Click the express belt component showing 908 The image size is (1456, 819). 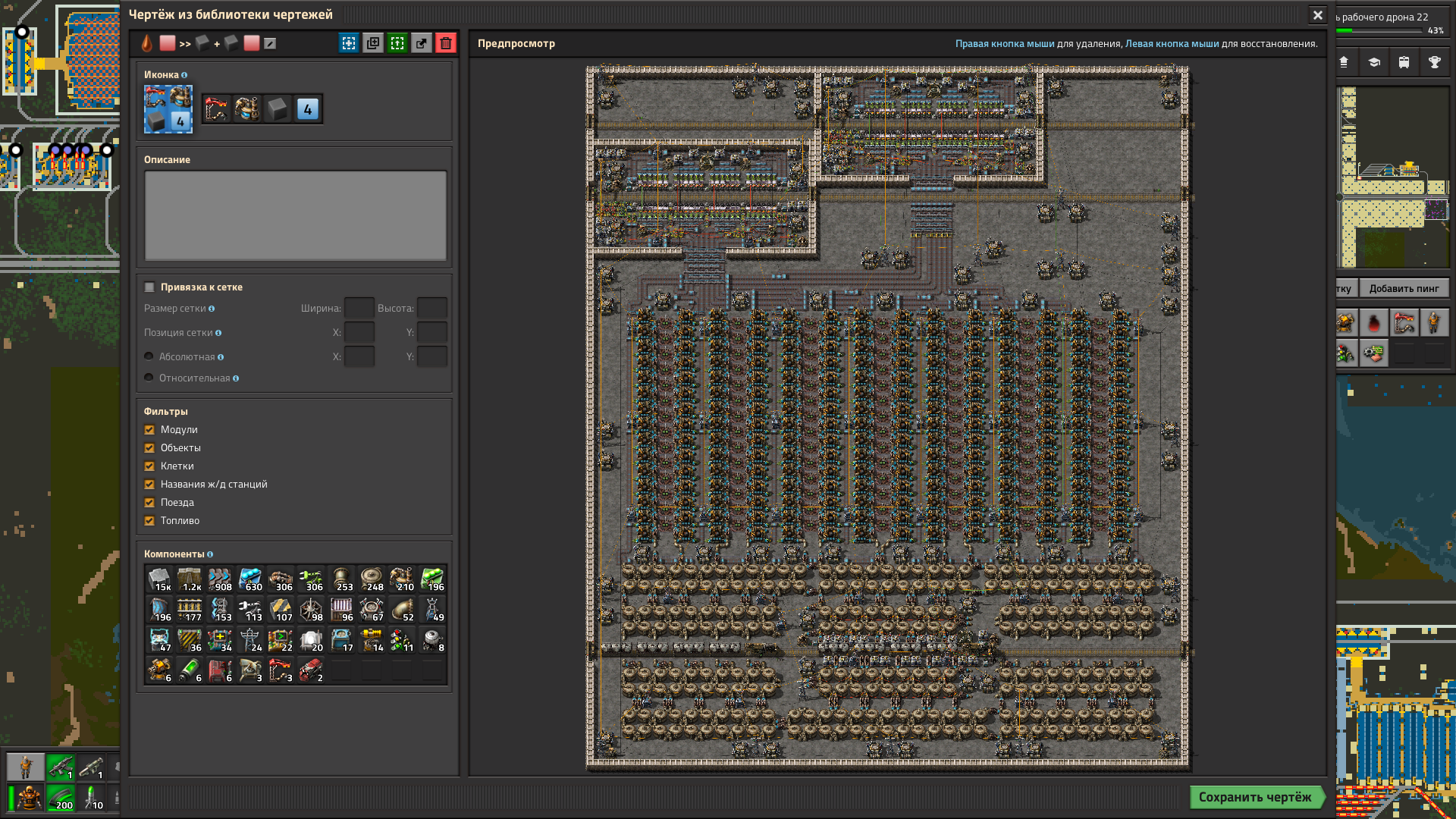pos(220,579)
